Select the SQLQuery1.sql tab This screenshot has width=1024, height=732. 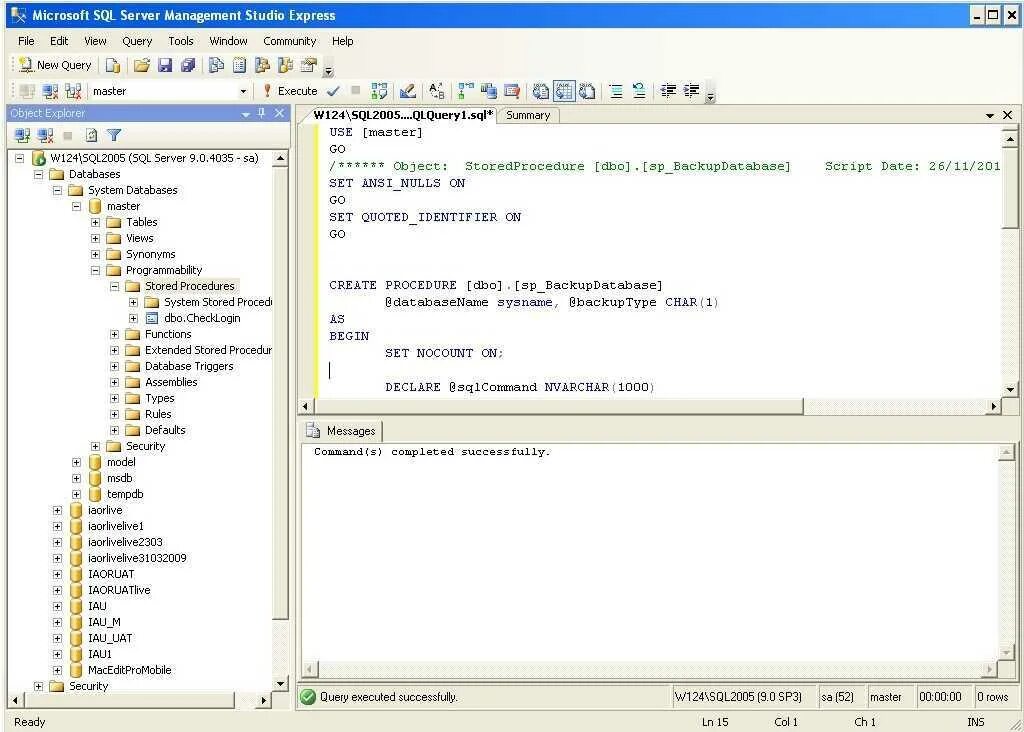coord(403,115)
